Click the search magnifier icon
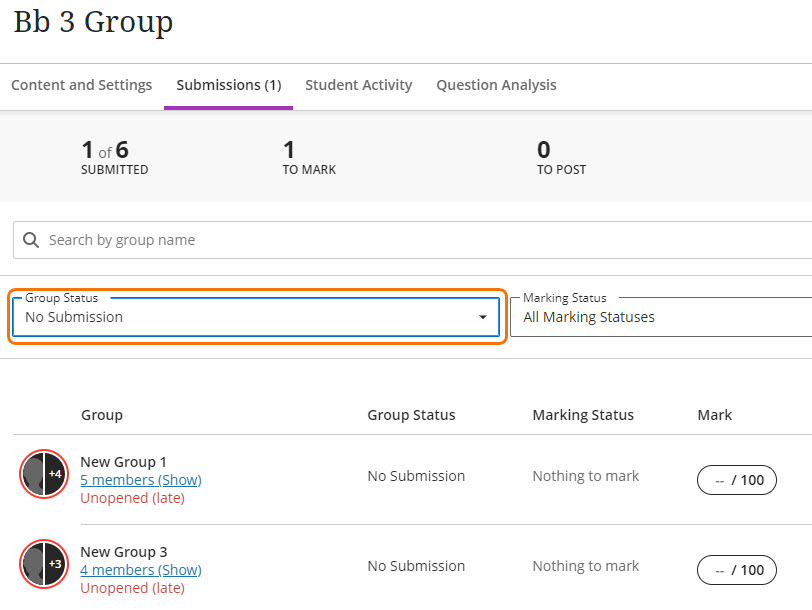This screenshot has height=610, width=812. click(x=30, y=240)
